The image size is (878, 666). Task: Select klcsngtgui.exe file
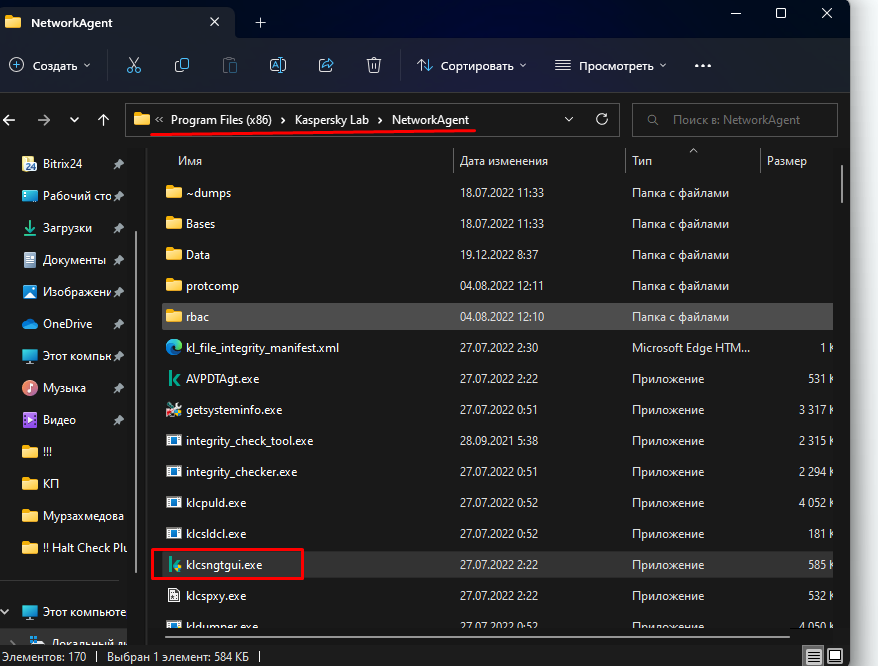497,565
